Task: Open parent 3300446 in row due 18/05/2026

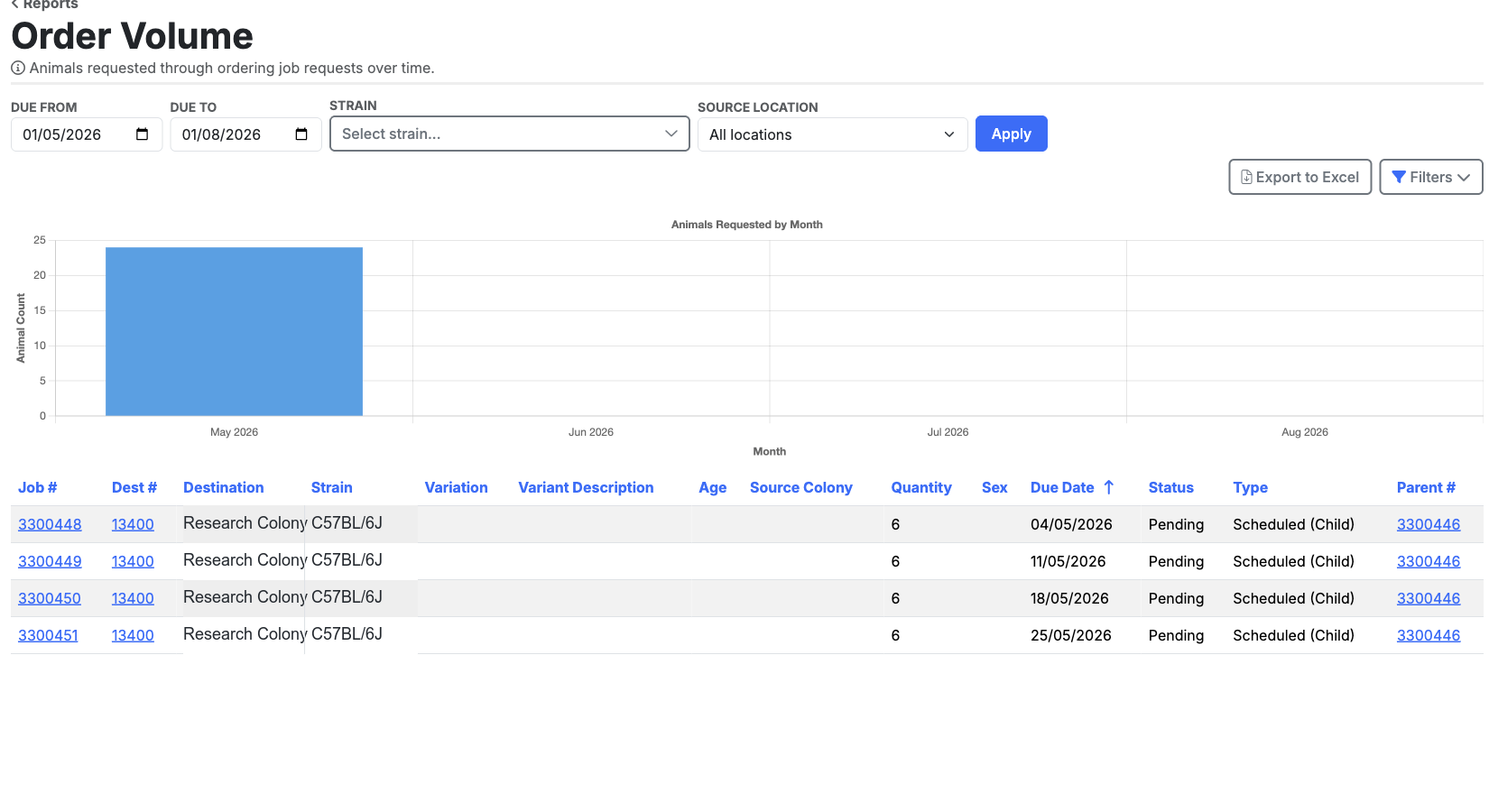Action: 1429,598
